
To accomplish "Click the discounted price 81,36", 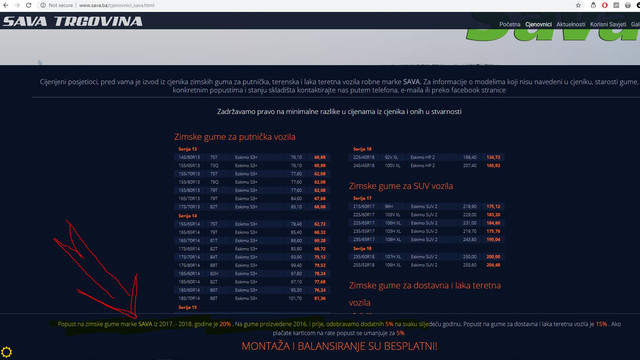I will coord(320,298).
